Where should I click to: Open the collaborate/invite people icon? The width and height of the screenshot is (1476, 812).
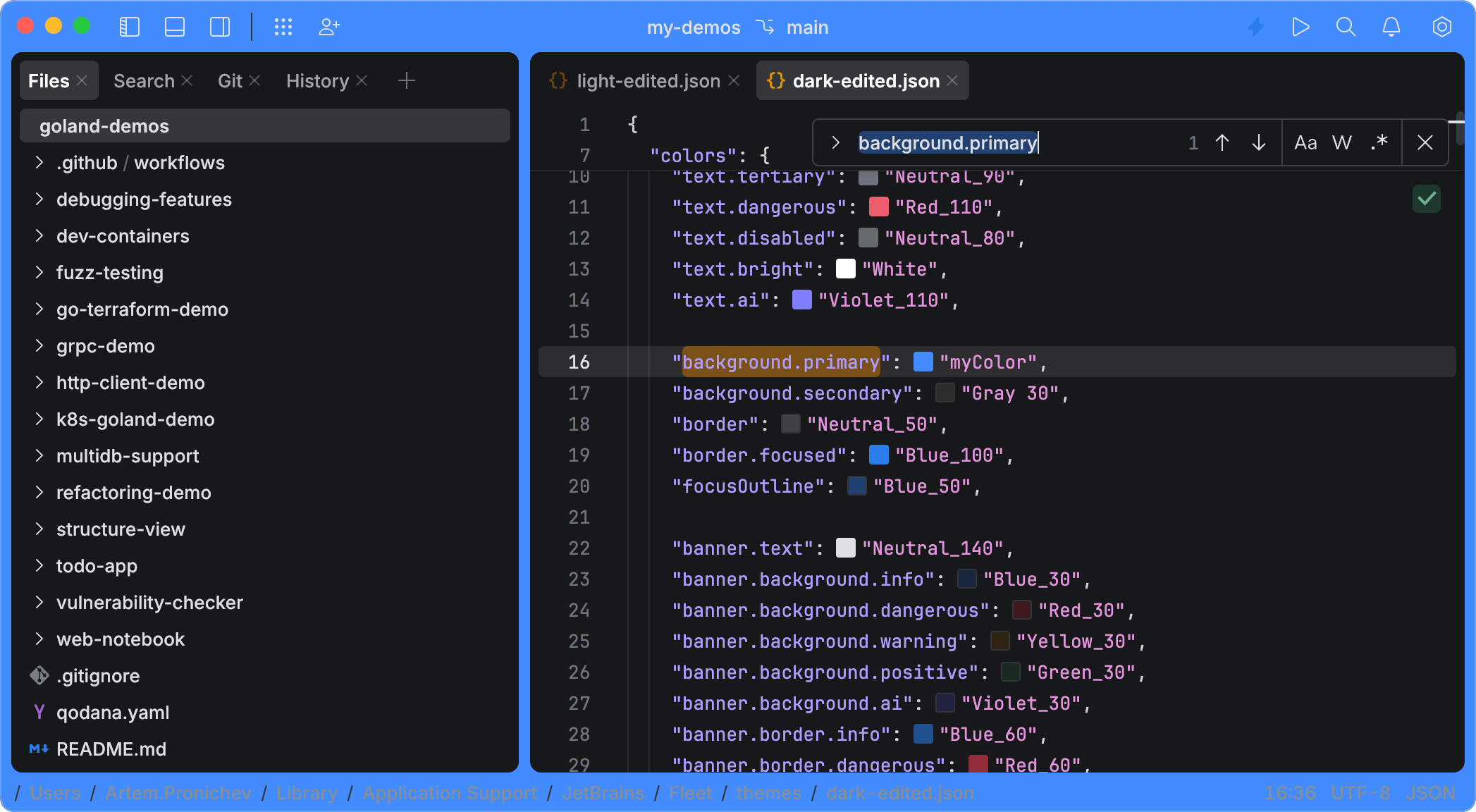pos(328,27)
